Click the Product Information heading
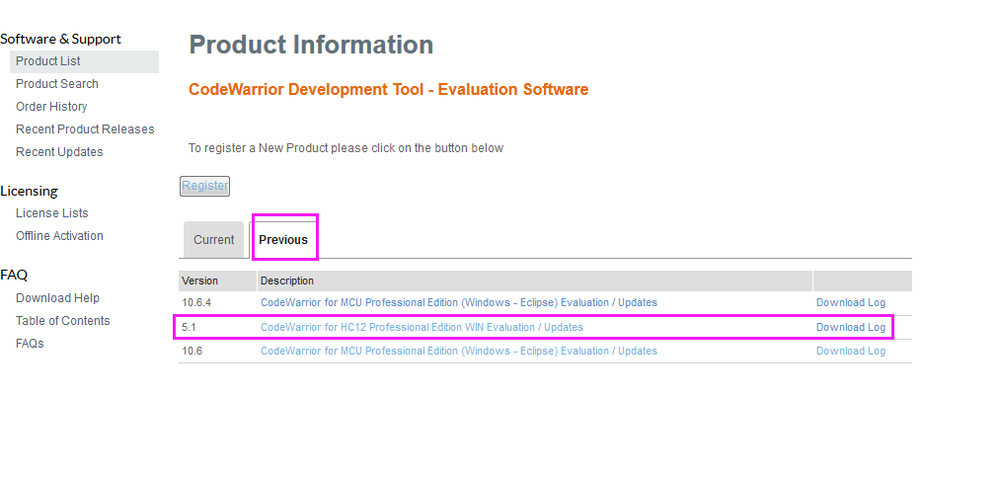 coord(312,45)
